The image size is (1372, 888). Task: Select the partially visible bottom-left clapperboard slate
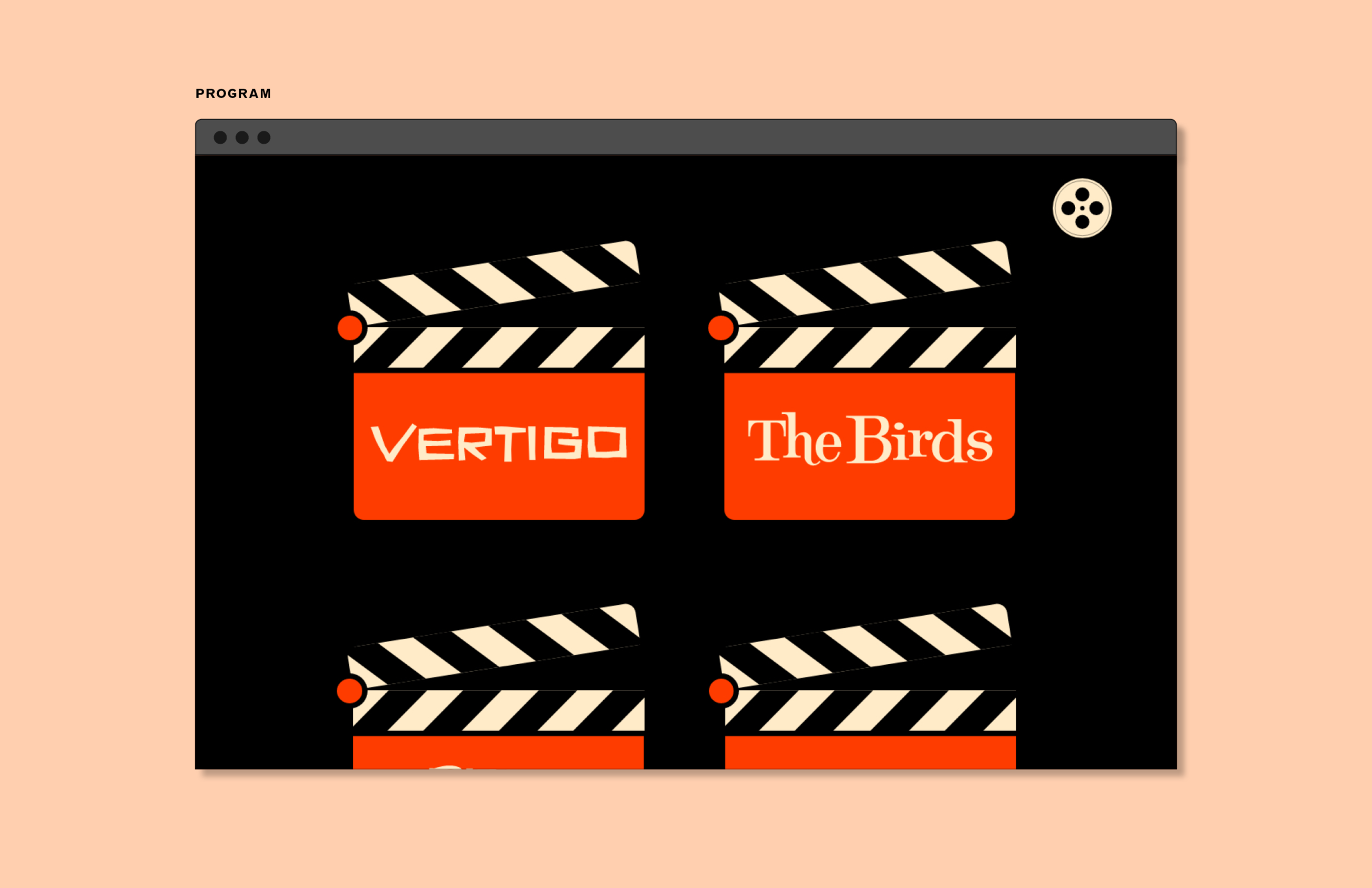click(x=498, y=751)
